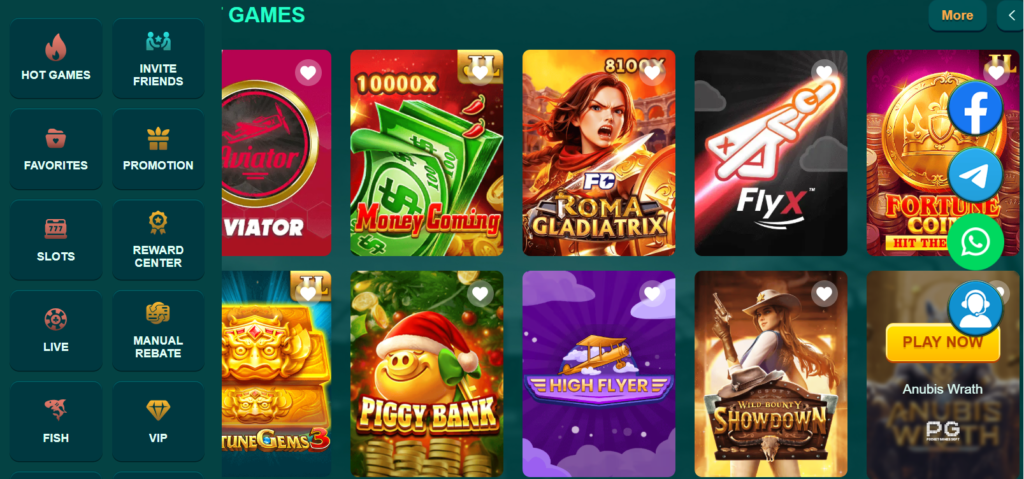This screenshot has width=1024, height=479.
Task: Open Hot Games with the flame icon
Action: (x=56, y=59)
